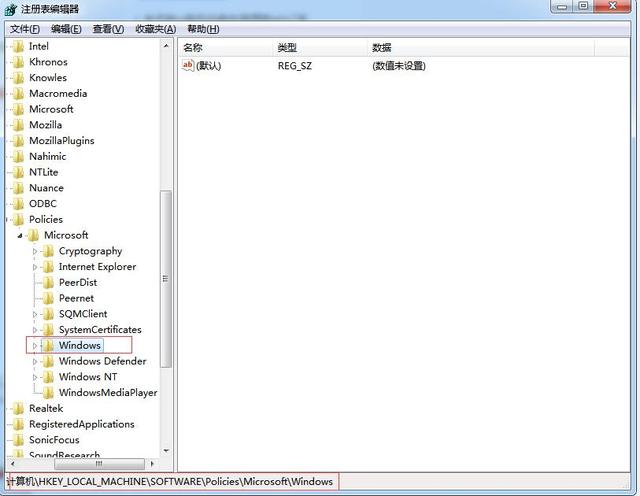Sort values by 类型 column header
This screenshot has width=640, height=496.
point(320,48)
